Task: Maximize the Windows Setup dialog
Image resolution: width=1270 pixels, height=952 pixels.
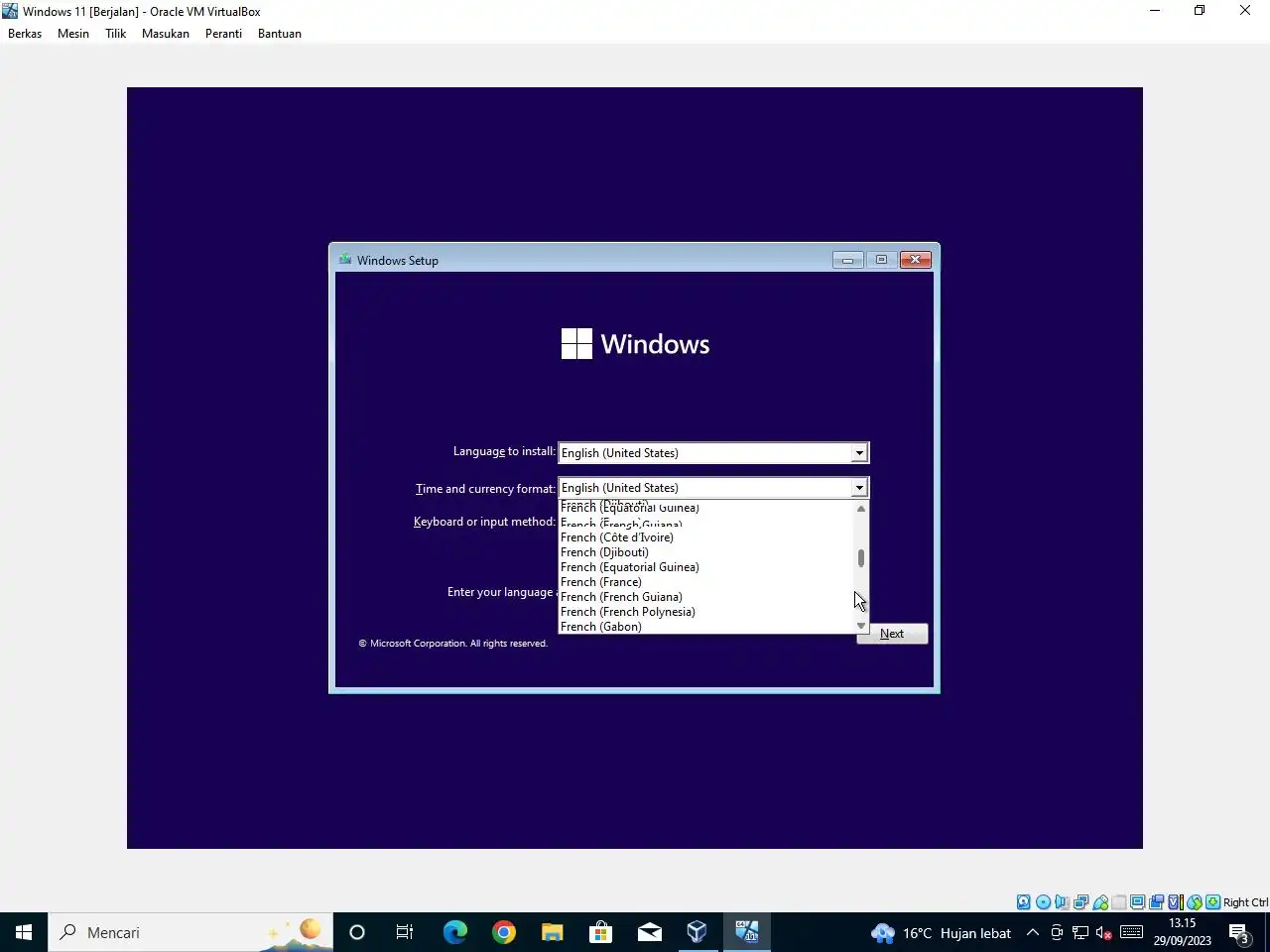Action: click(x=881, y=260)
